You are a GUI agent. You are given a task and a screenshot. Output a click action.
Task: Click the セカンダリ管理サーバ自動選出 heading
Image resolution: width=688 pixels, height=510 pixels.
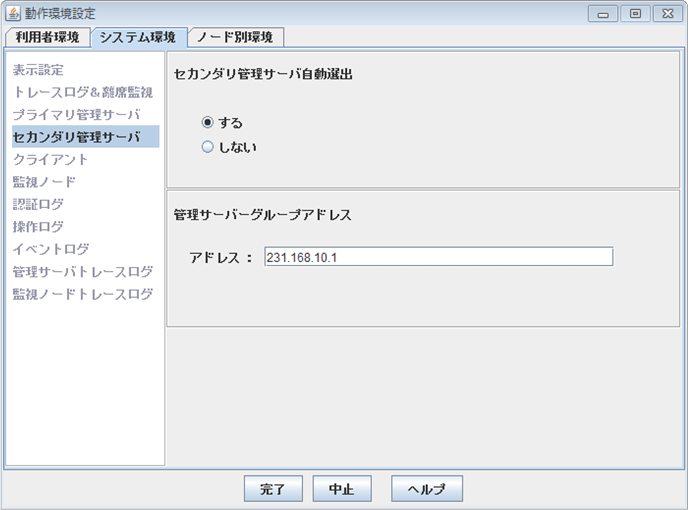263,74
